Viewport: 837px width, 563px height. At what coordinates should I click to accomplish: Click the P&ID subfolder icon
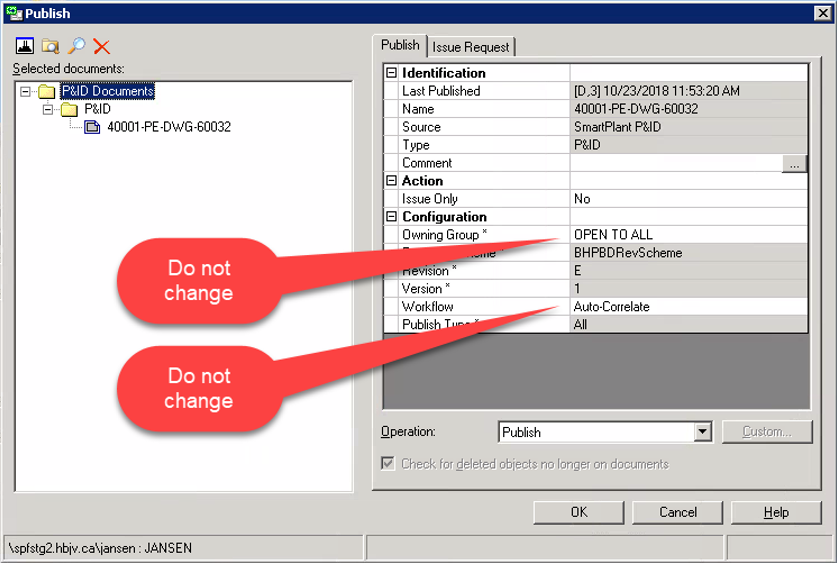click(x=69, y=109)
